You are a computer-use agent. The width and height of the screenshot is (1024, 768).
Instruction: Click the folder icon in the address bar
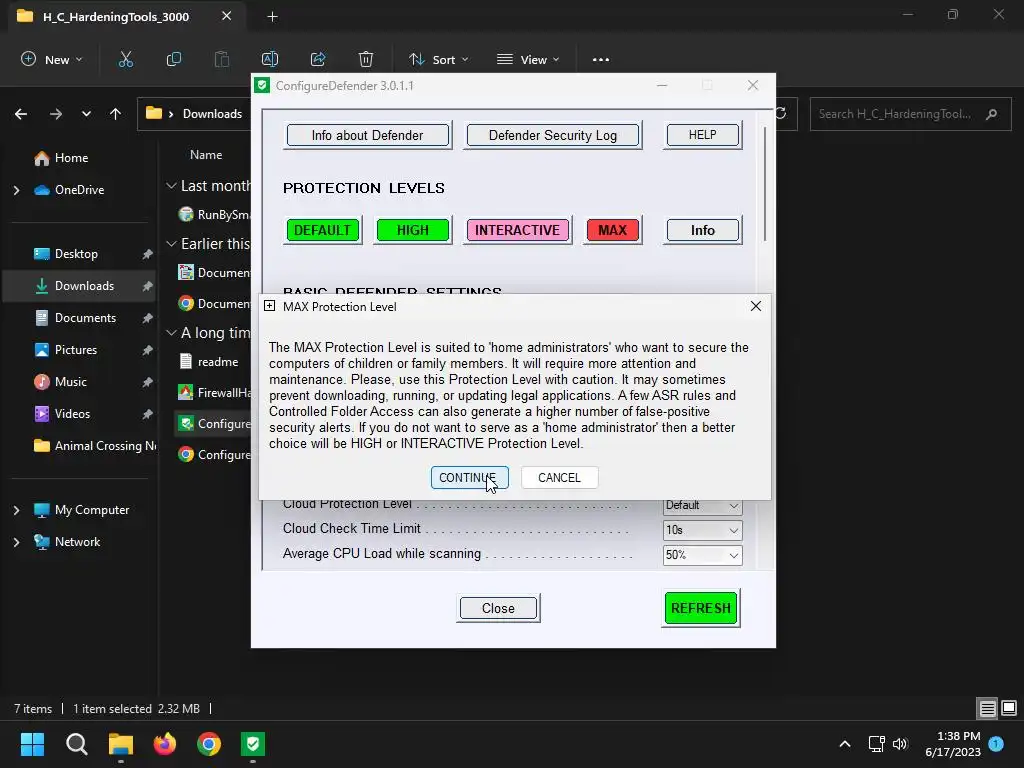[154, 113]
